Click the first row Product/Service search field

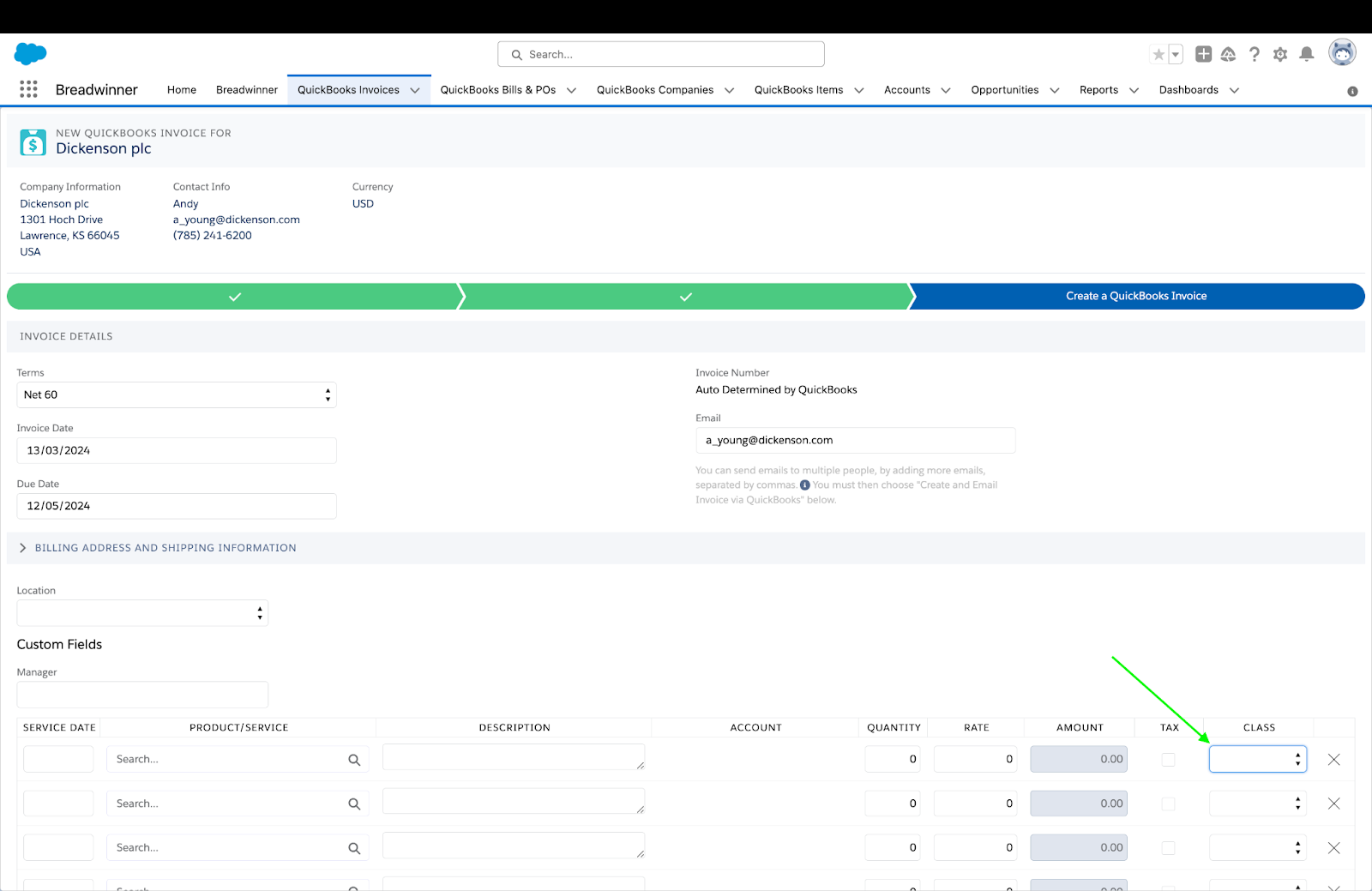[x=238, y=759]
